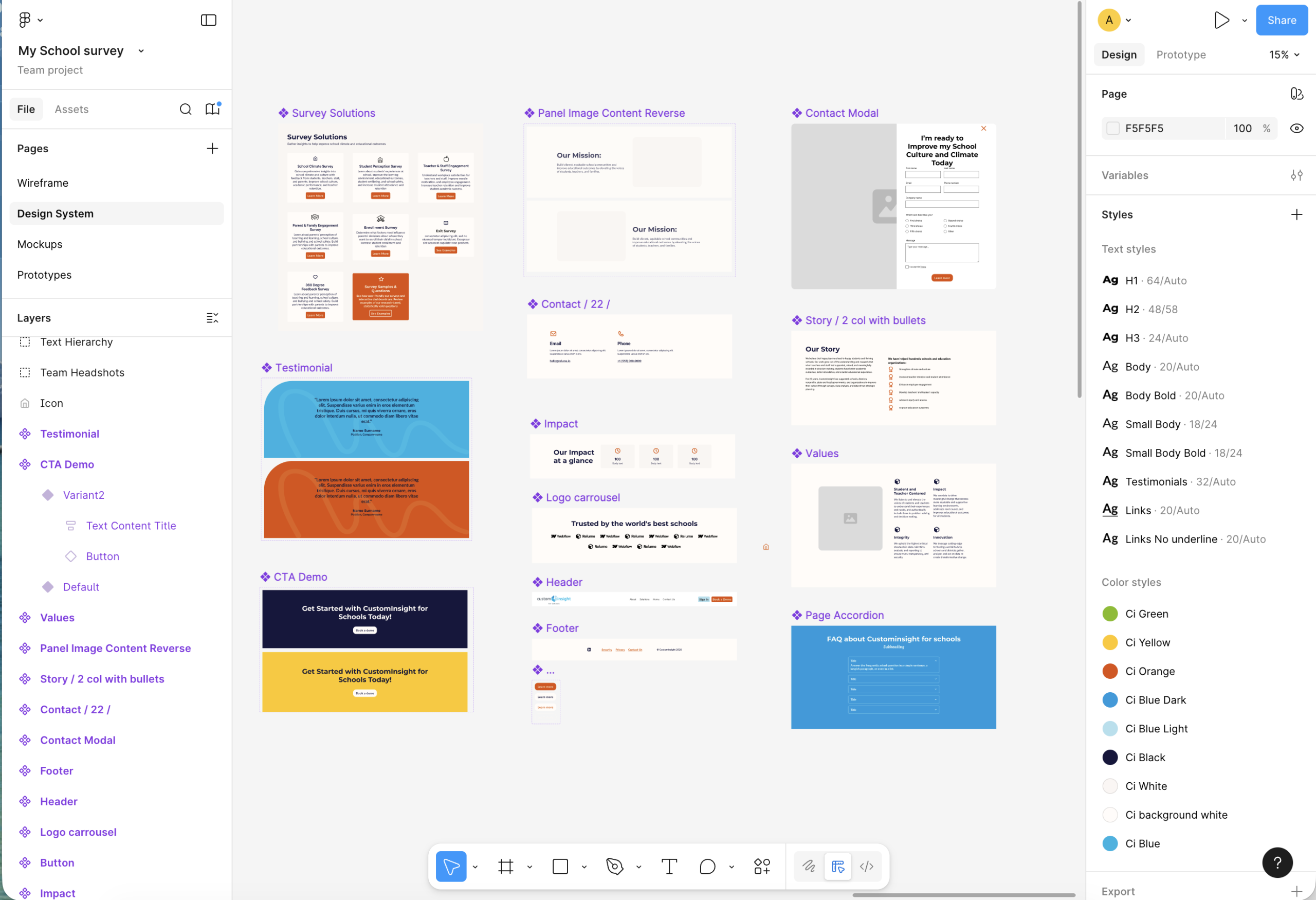Select the Pen tool
This screenshot has height=900, width=1316.
614,866
